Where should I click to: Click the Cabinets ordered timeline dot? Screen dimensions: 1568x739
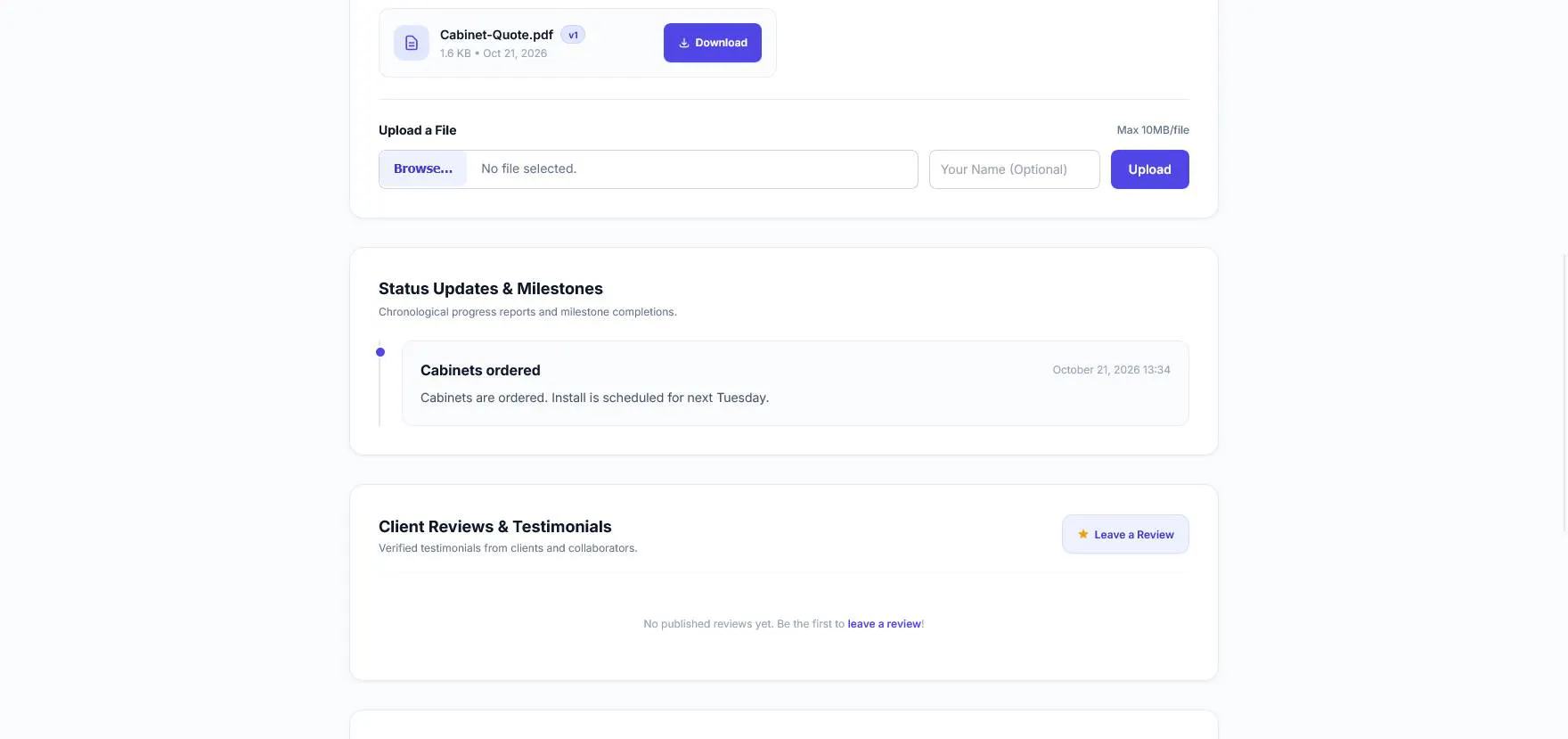point(380,352)
